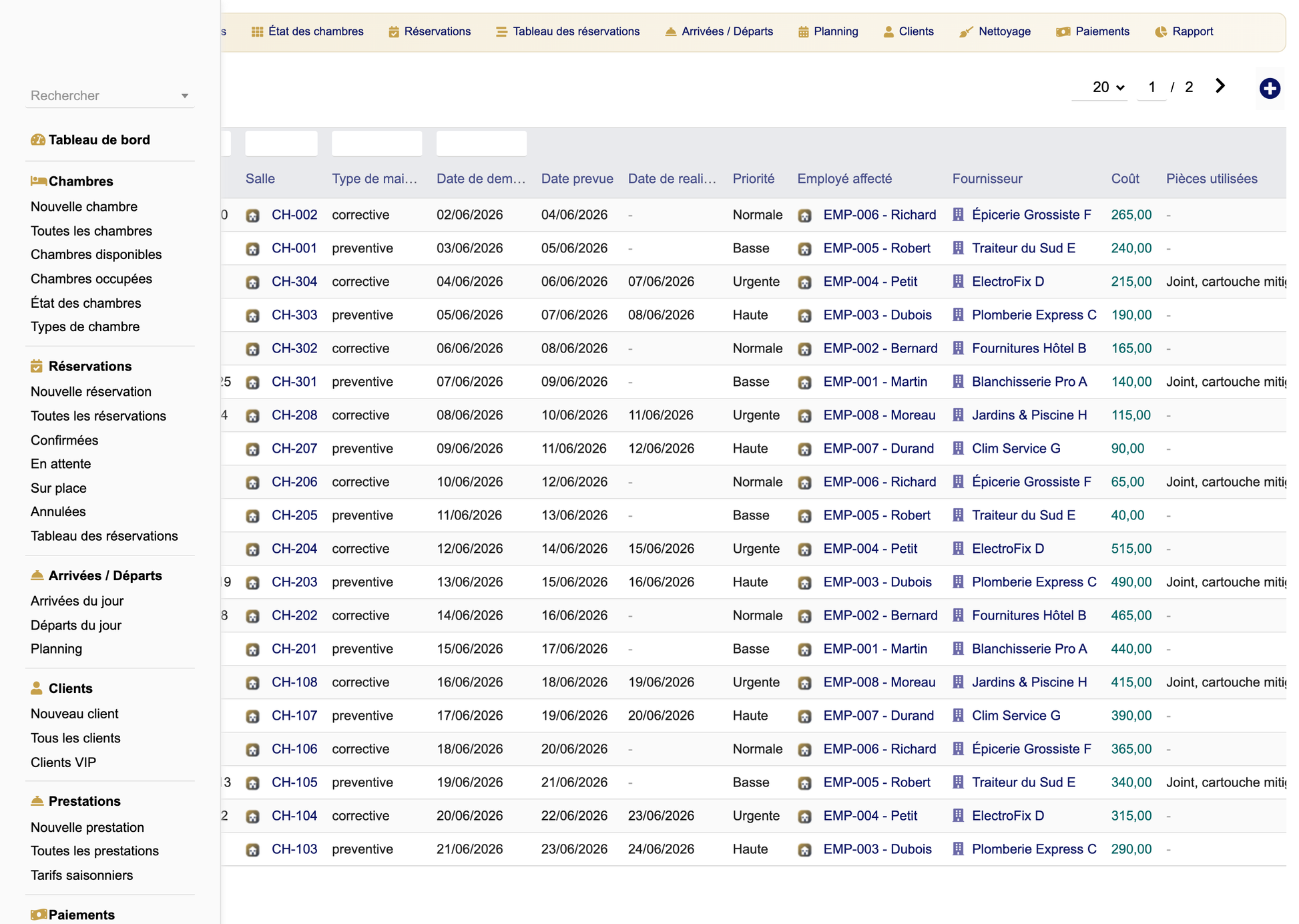
Task: Click employee icon next to EMP-004 - Petit, CH-204 row
Action: 804,549
